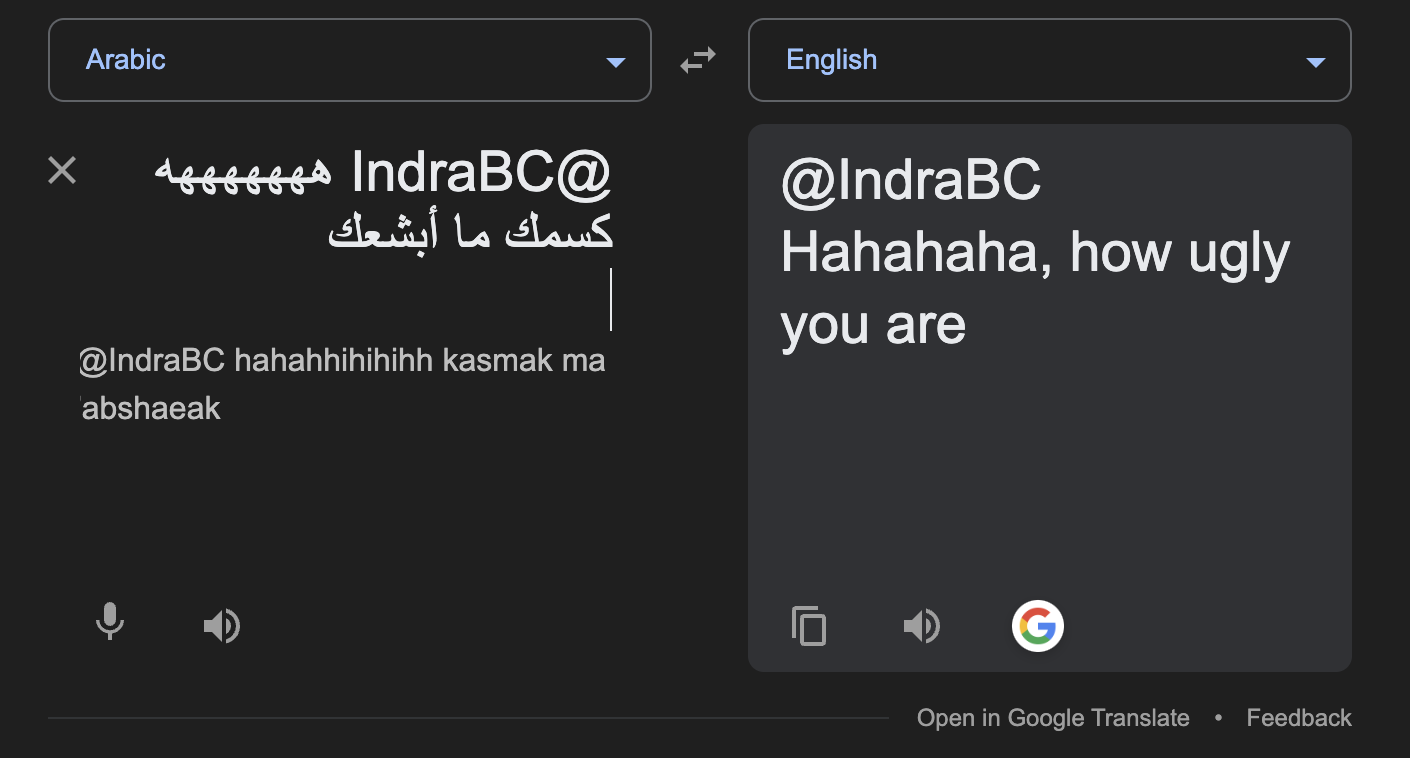Click the @IndraBC mention in translation

click(x=911, y=181)
